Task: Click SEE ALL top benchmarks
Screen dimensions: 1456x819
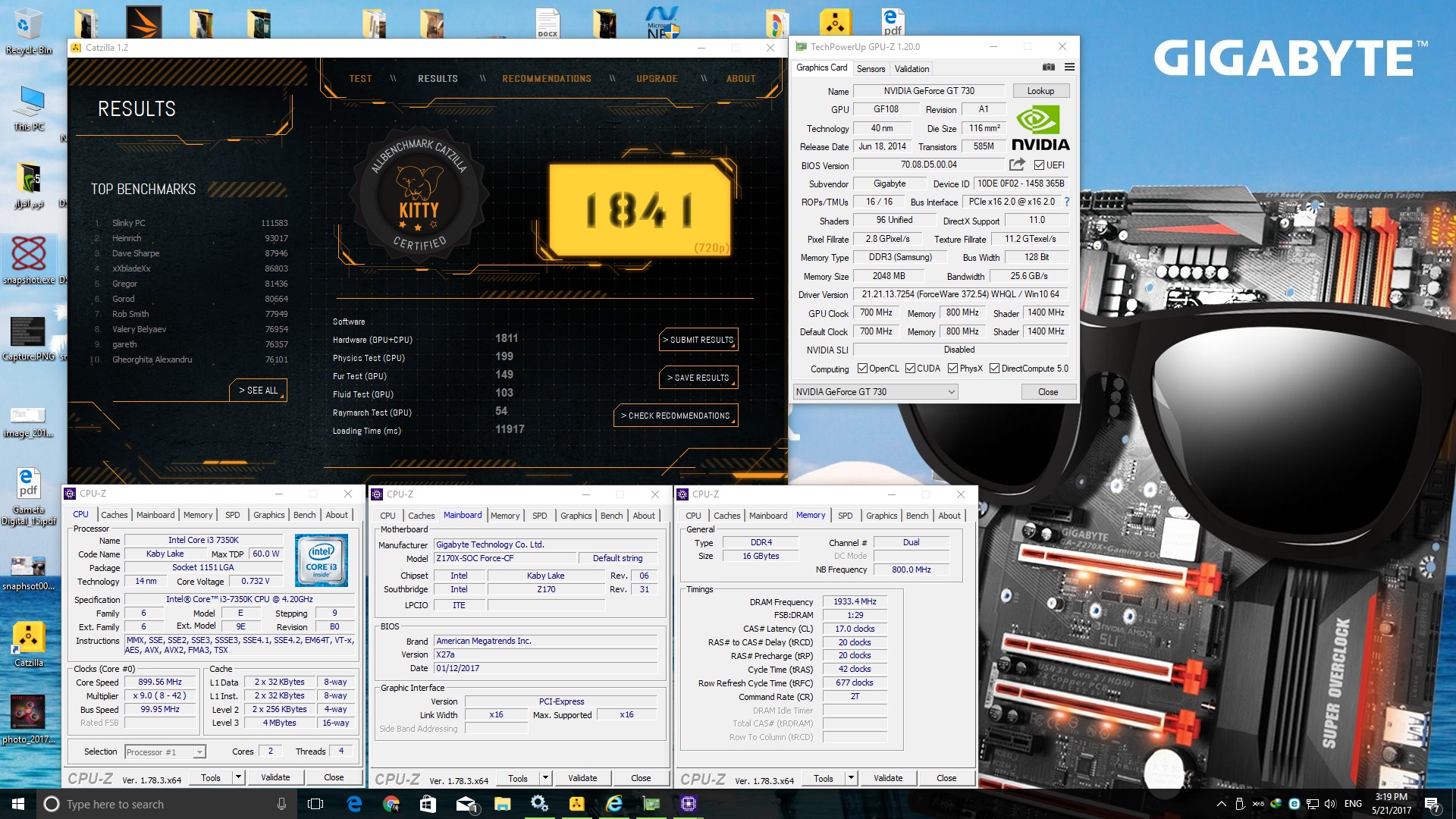Action: pos(258,391)
